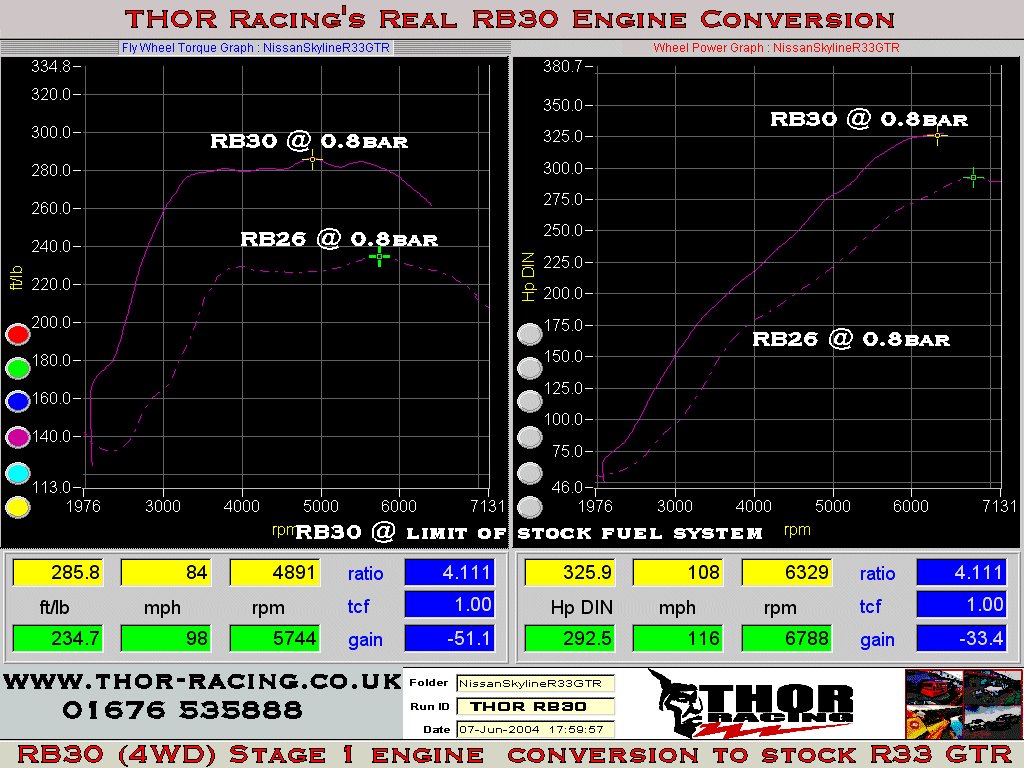The width and height of the screenshot is (1024, 768).
Task: Click the topmost grey trace button on power graph
Action: click(x=530, y=334)
